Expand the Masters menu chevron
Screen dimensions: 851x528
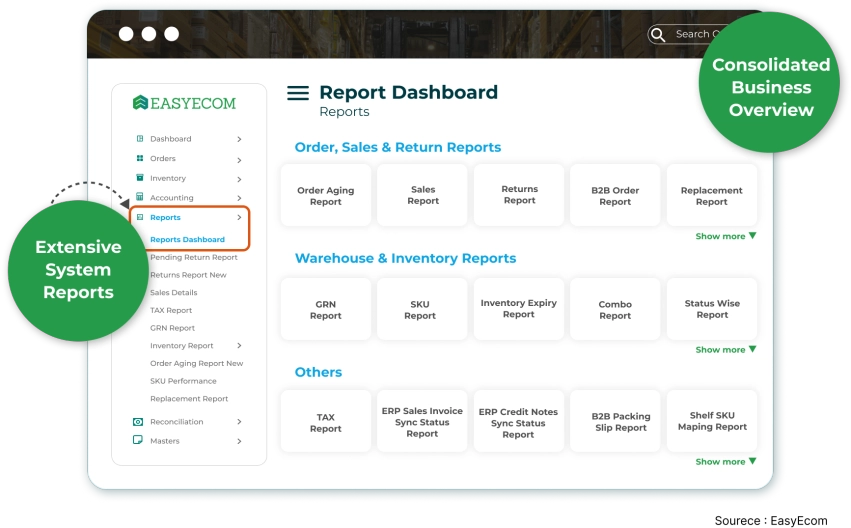click(239, 441)
